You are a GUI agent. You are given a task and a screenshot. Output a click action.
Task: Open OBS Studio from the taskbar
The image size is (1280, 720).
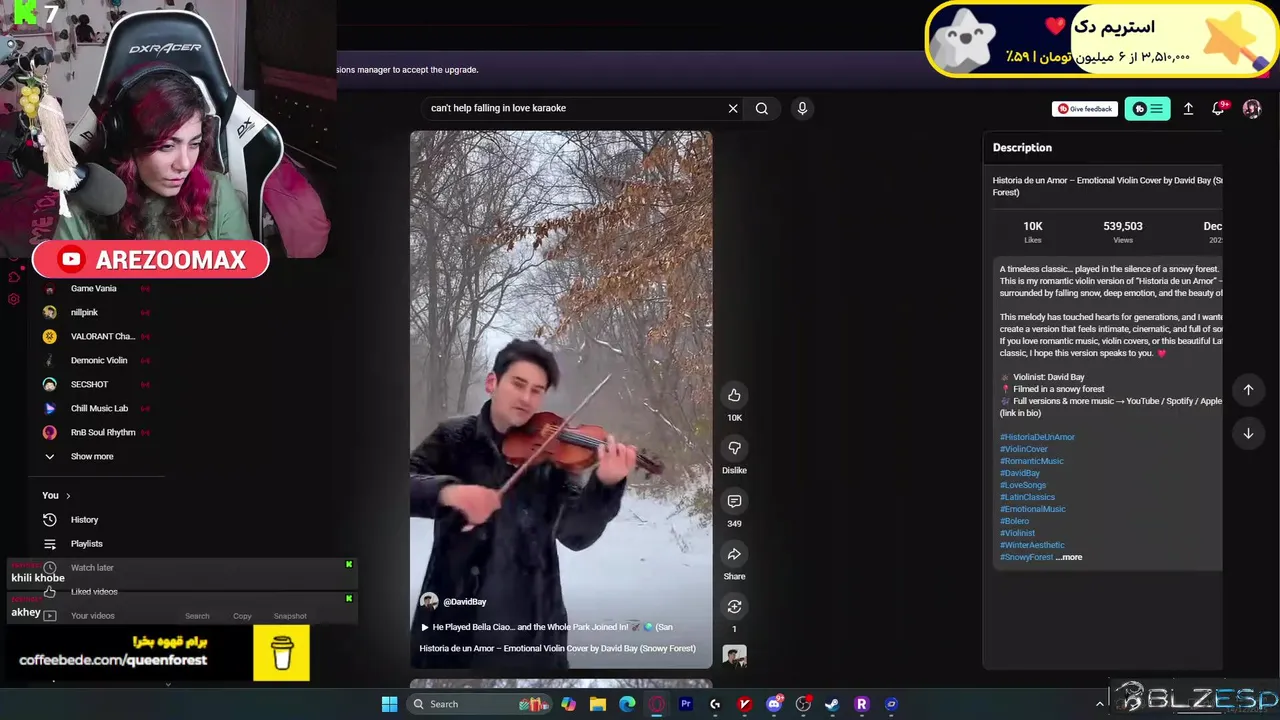point(803,704)
